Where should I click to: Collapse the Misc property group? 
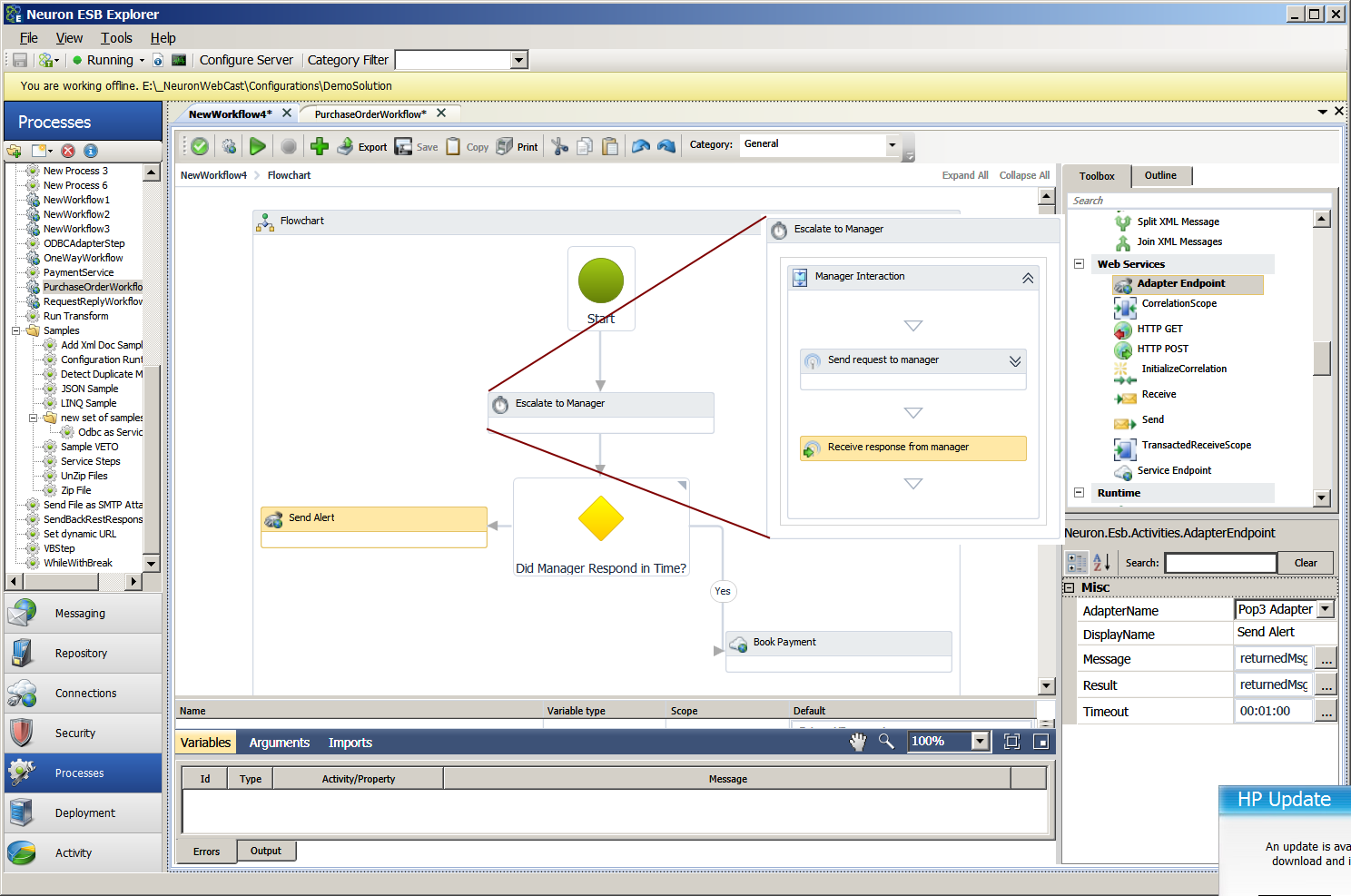tap(1070, 587)
